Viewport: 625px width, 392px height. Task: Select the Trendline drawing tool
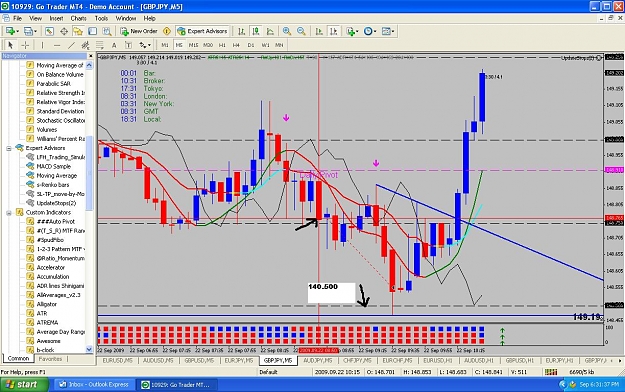71,45
